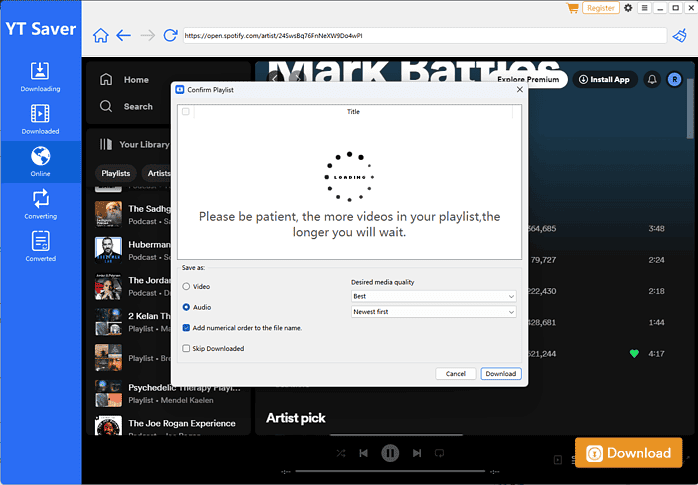Click the Download button in the dialog
The image size is (698, 485).
[x=500, y=373]
